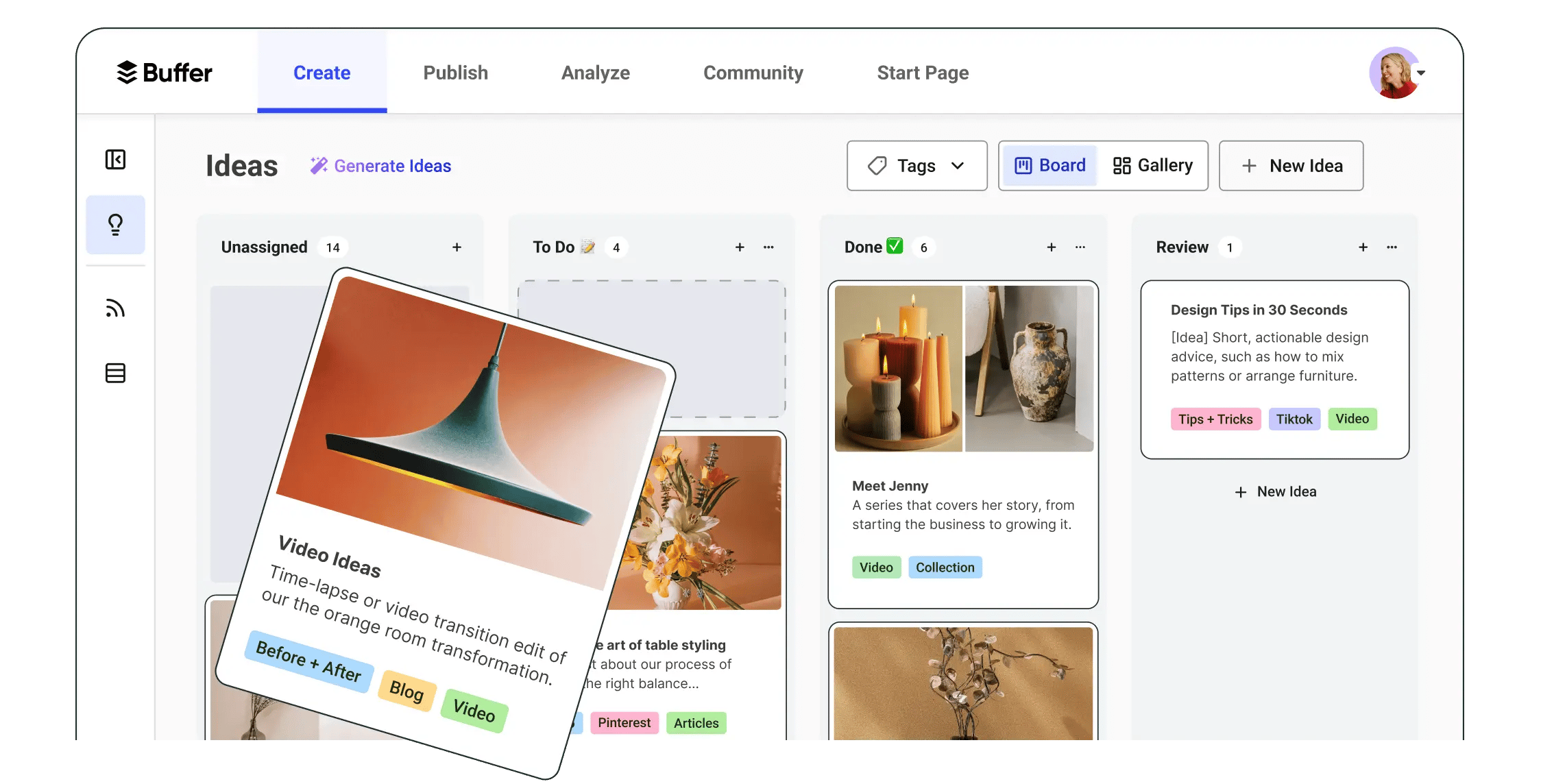Open the content library icon in sidebar
The image size is (1541, 784).
[116, 373]
